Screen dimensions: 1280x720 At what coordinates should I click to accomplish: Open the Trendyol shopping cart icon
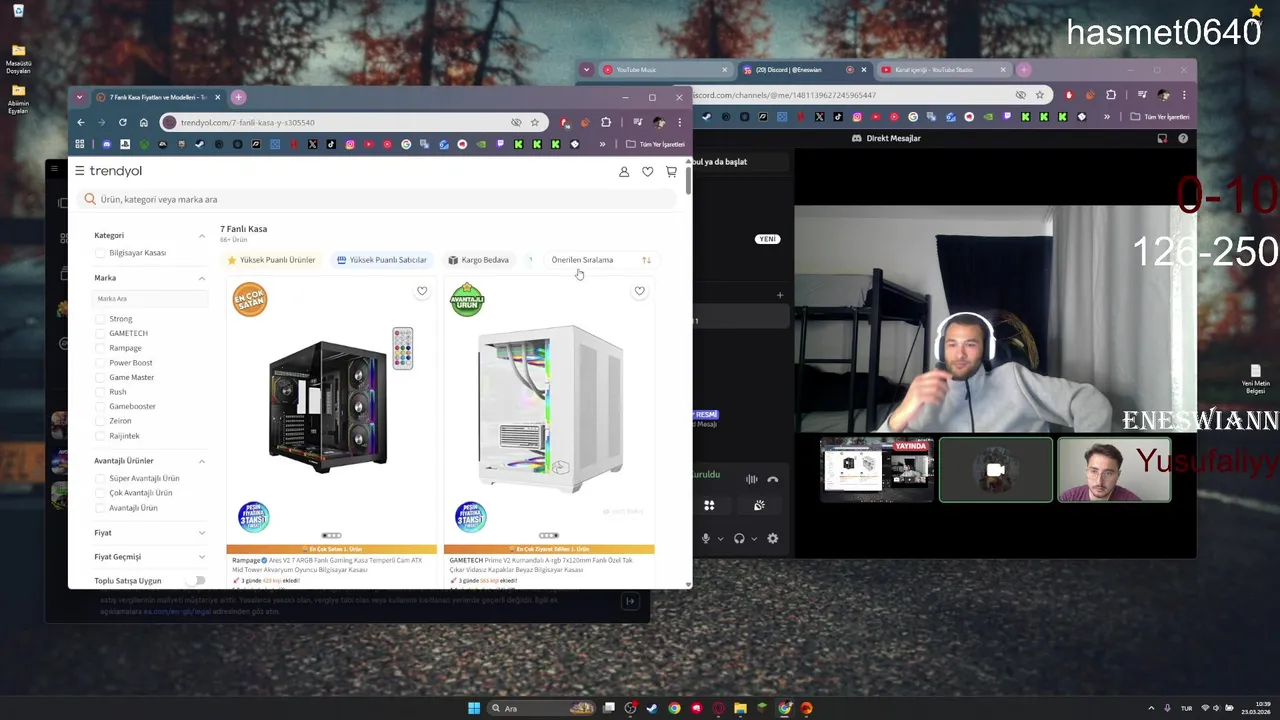coord(671,172)
